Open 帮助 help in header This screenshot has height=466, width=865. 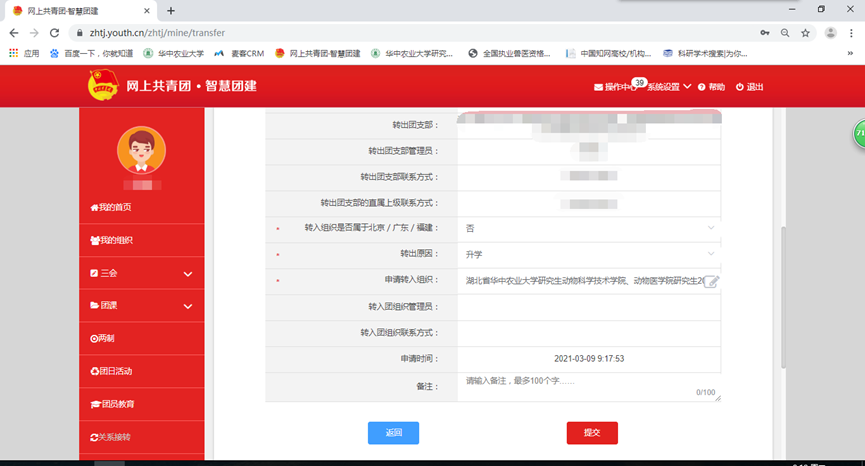pyautogui.click(x=711, y=87)
